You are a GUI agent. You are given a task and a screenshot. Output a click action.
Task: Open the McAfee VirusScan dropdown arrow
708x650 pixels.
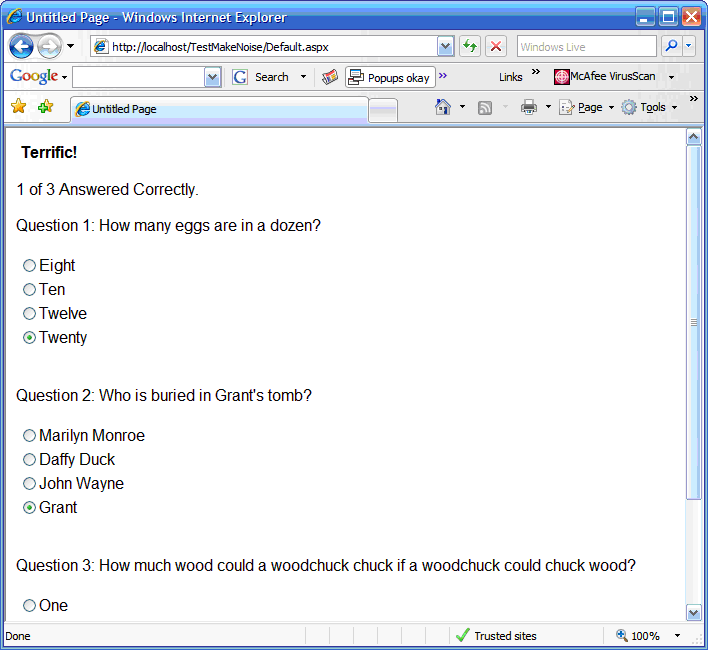click(x=671, y=78)
